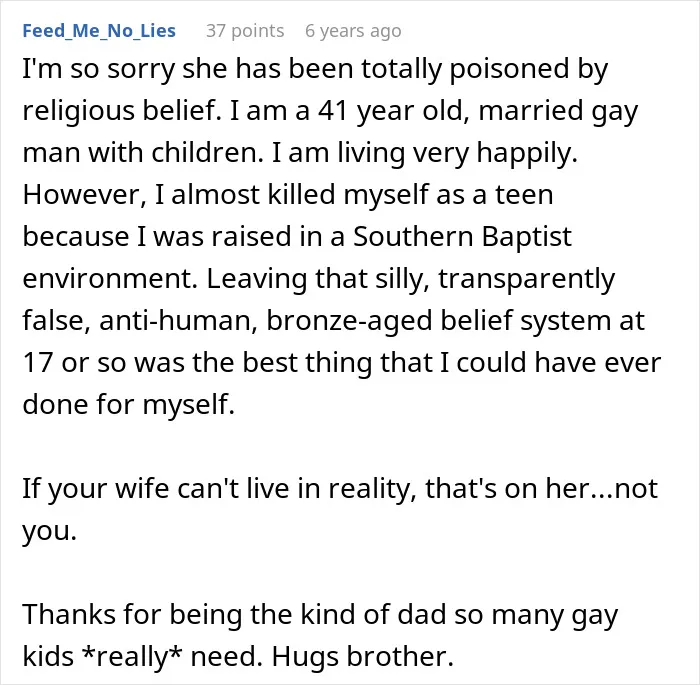Viewport: 700px width, 685px height.
Task: Click the line "man with children"
Action: (x=300, y=153)
